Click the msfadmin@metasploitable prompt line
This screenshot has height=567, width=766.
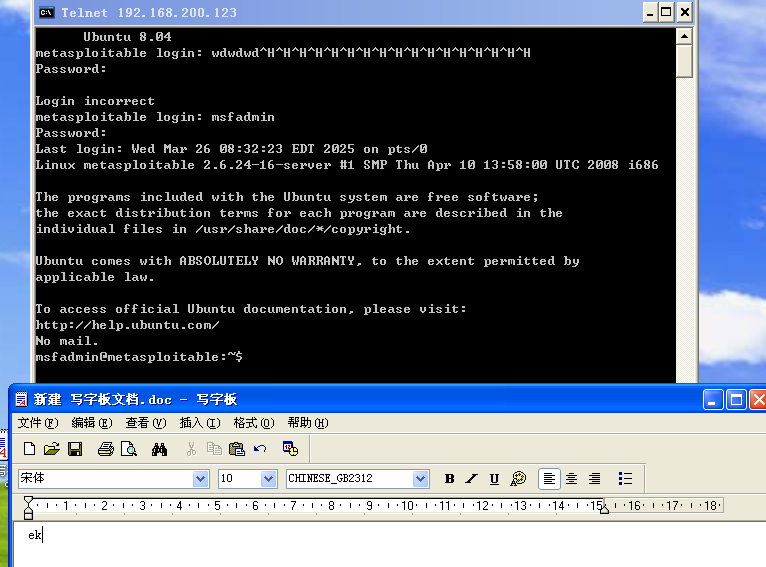[x=139, y=357]
